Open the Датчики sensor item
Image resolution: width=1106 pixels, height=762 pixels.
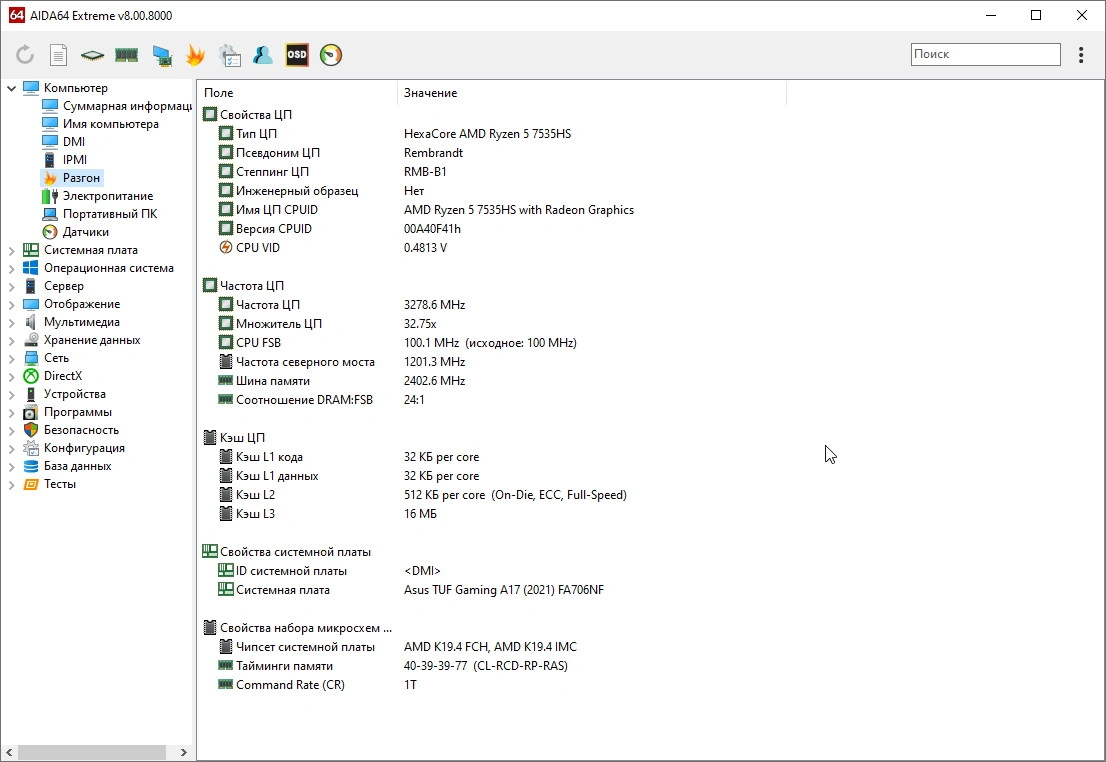coord(75,232)
